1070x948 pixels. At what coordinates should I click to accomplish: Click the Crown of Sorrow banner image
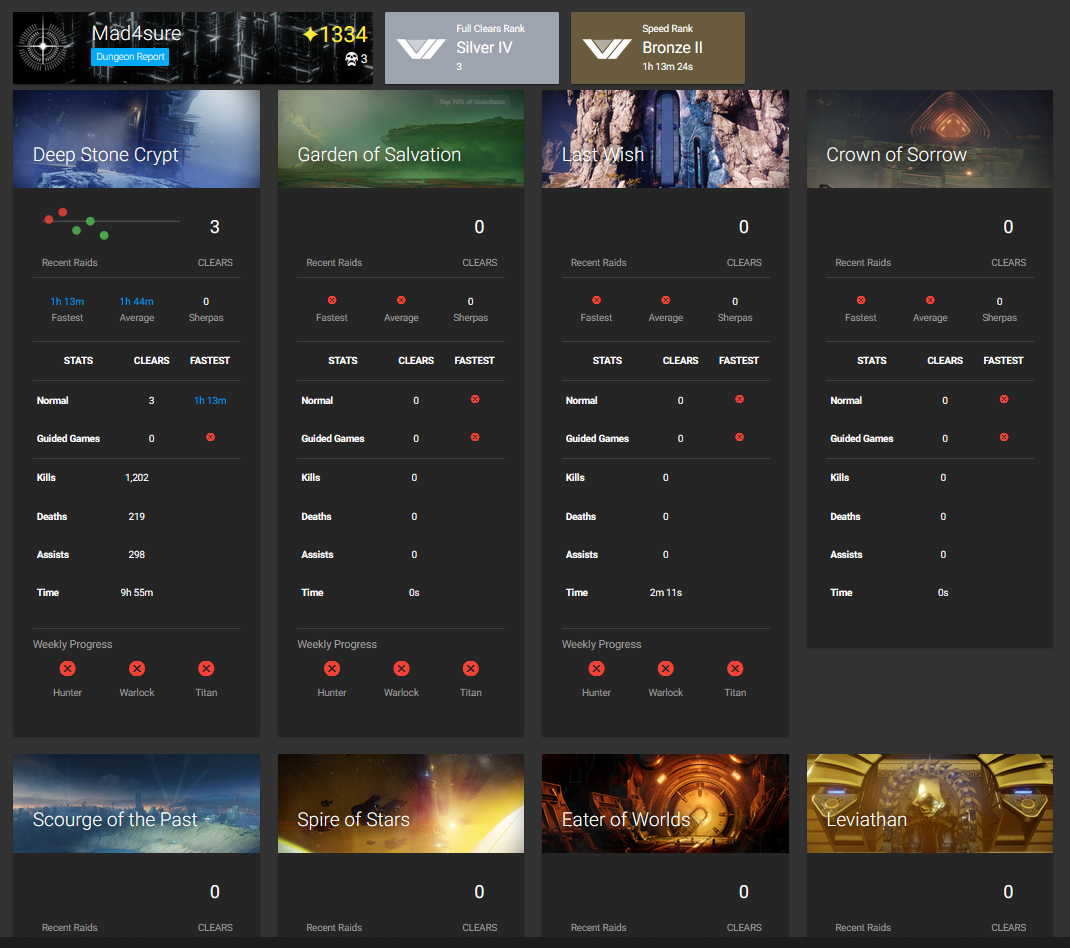[929, 139]
